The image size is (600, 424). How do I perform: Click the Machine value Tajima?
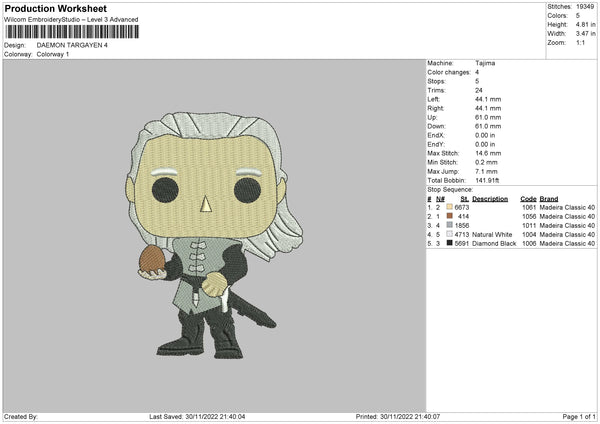tap(485, 63)
